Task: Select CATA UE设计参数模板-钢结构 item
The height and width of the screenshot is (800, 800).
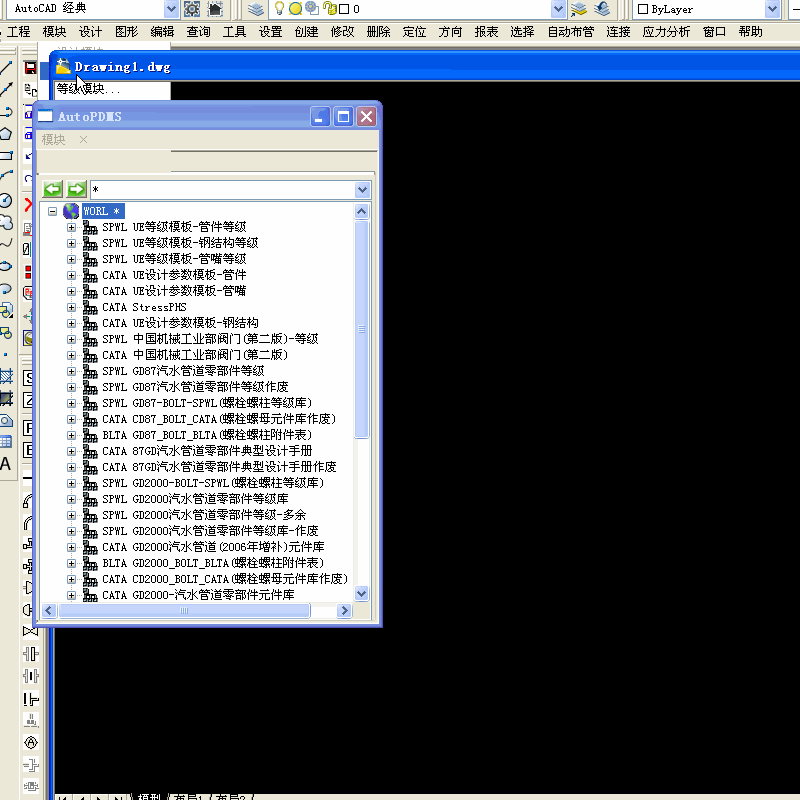Action: coord(180,323)
